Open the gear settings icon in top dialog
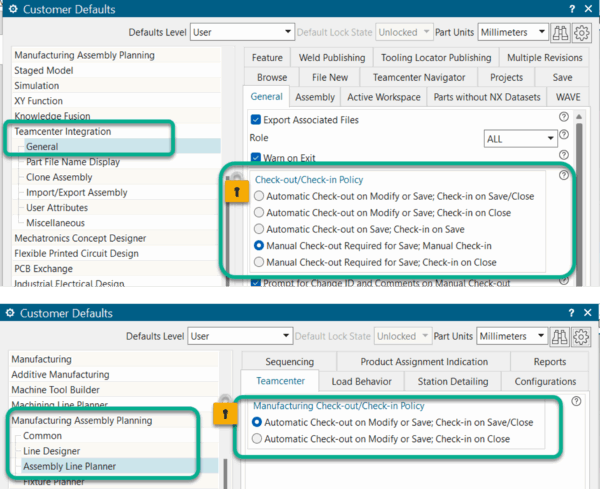 tap(584, 32)
